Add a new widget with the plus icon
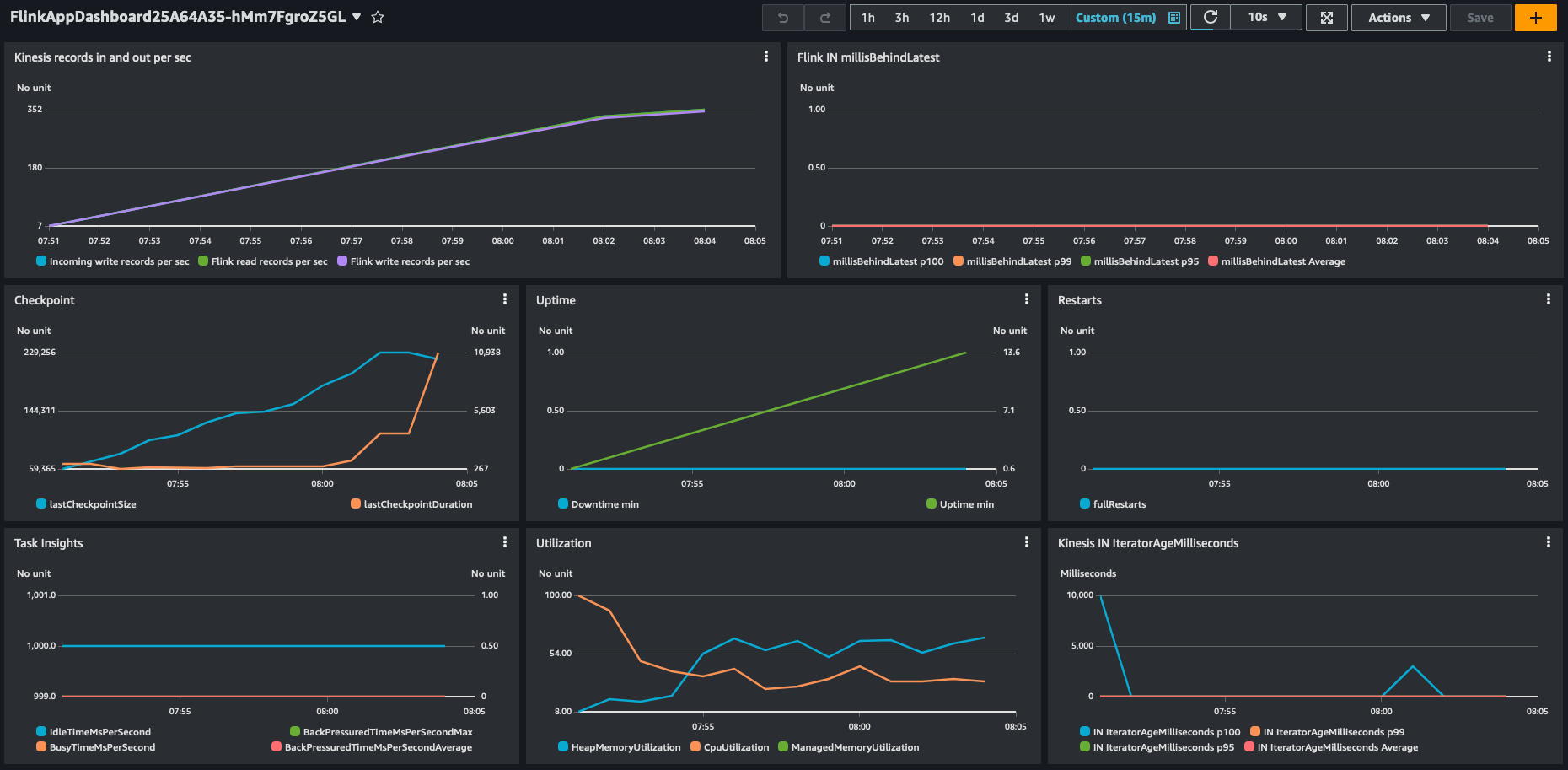Screen dimensions: 1568x770 [1535, 17]
